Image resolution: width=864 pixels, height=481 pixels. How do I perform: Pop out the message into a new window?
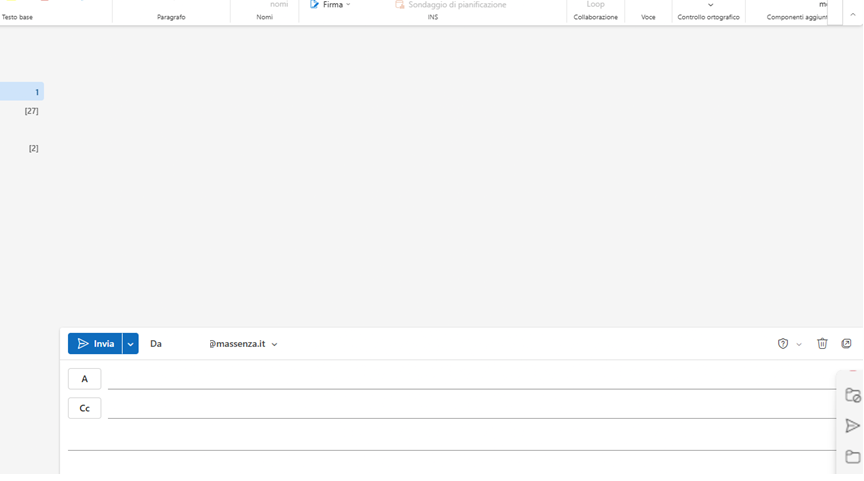(846, 344)
